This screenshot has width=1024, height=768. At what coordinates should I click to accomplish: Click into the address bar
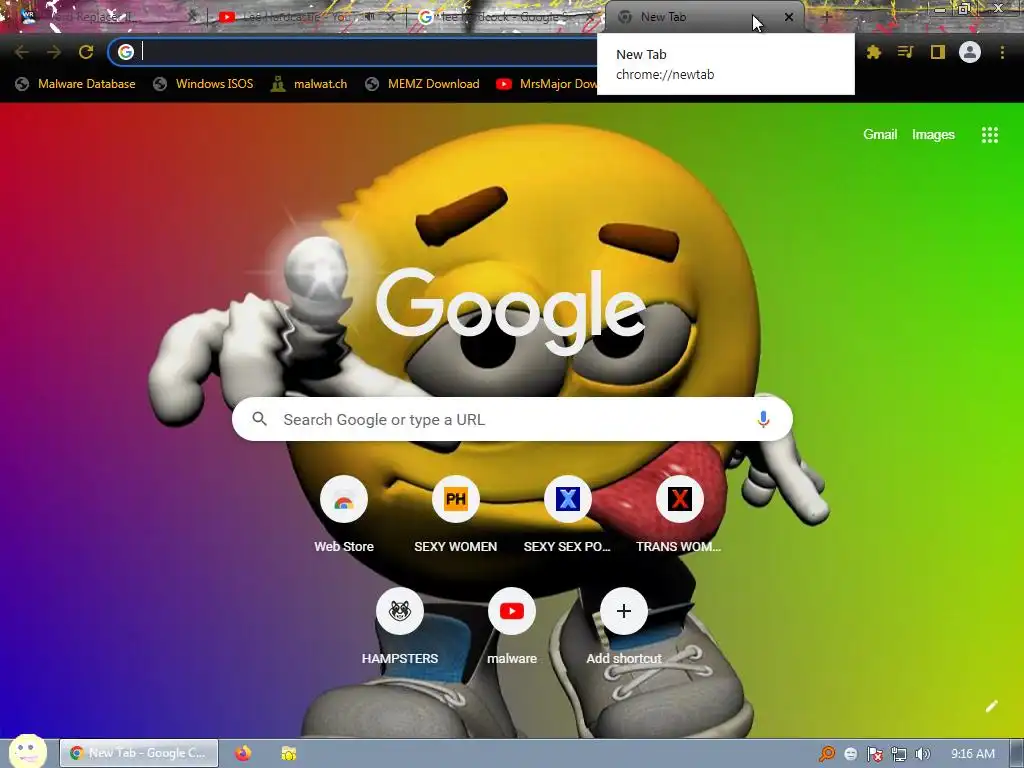[x=366, y=52]
